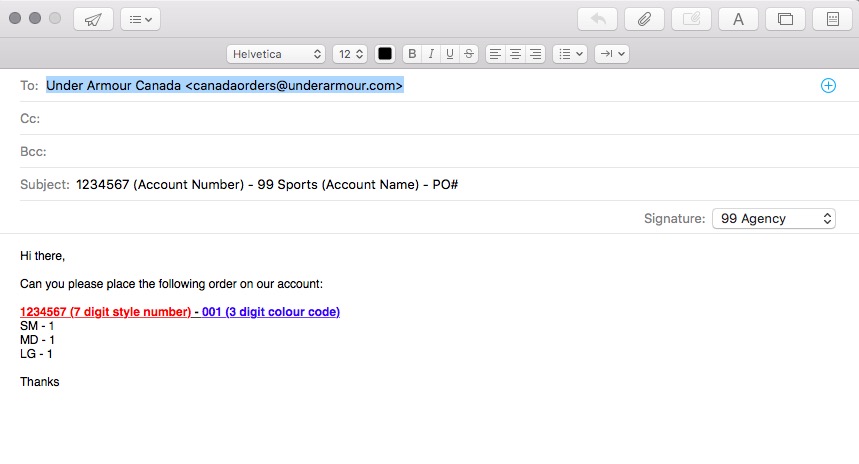Add contact with blue plus icon

point(828,85)
